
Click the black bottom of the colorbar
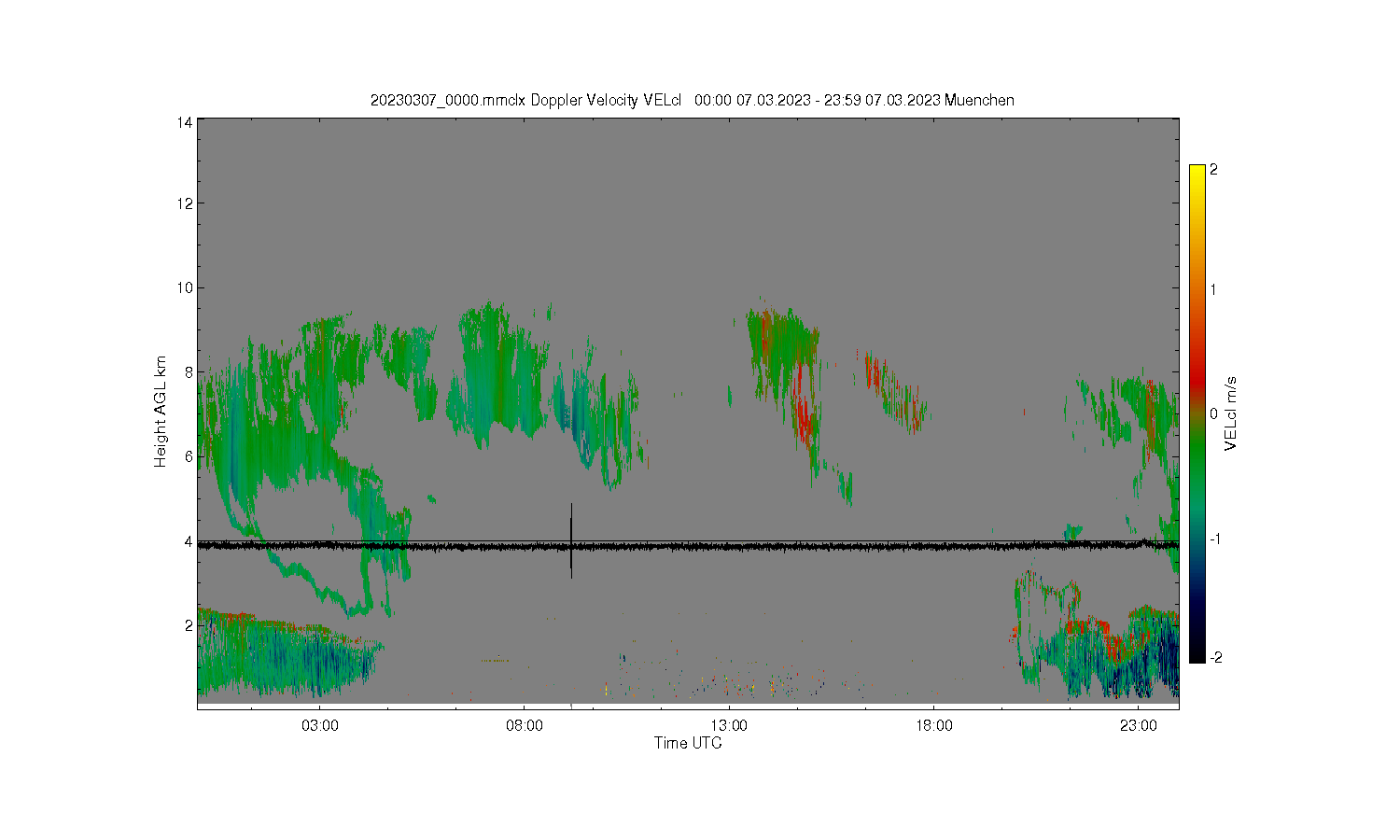(1197, 653)
